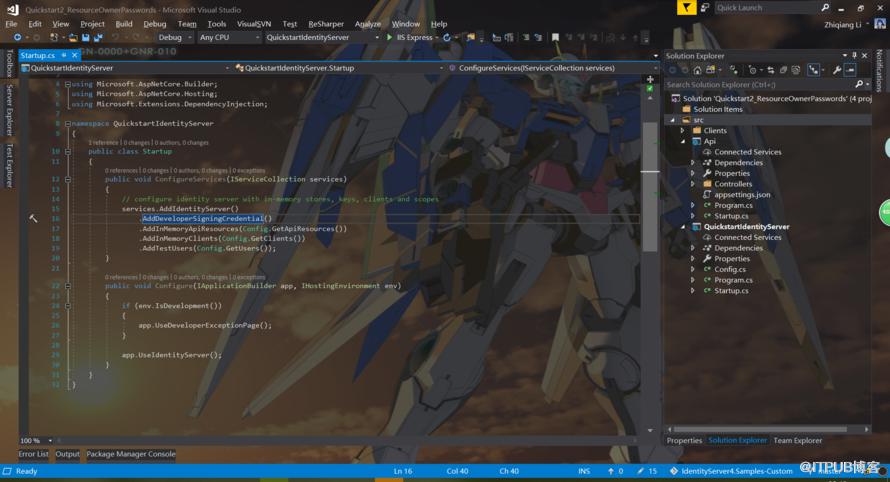Click the comment out selected lines icon
The width and height of the screenshot is (890, 482).
point(526,37)
